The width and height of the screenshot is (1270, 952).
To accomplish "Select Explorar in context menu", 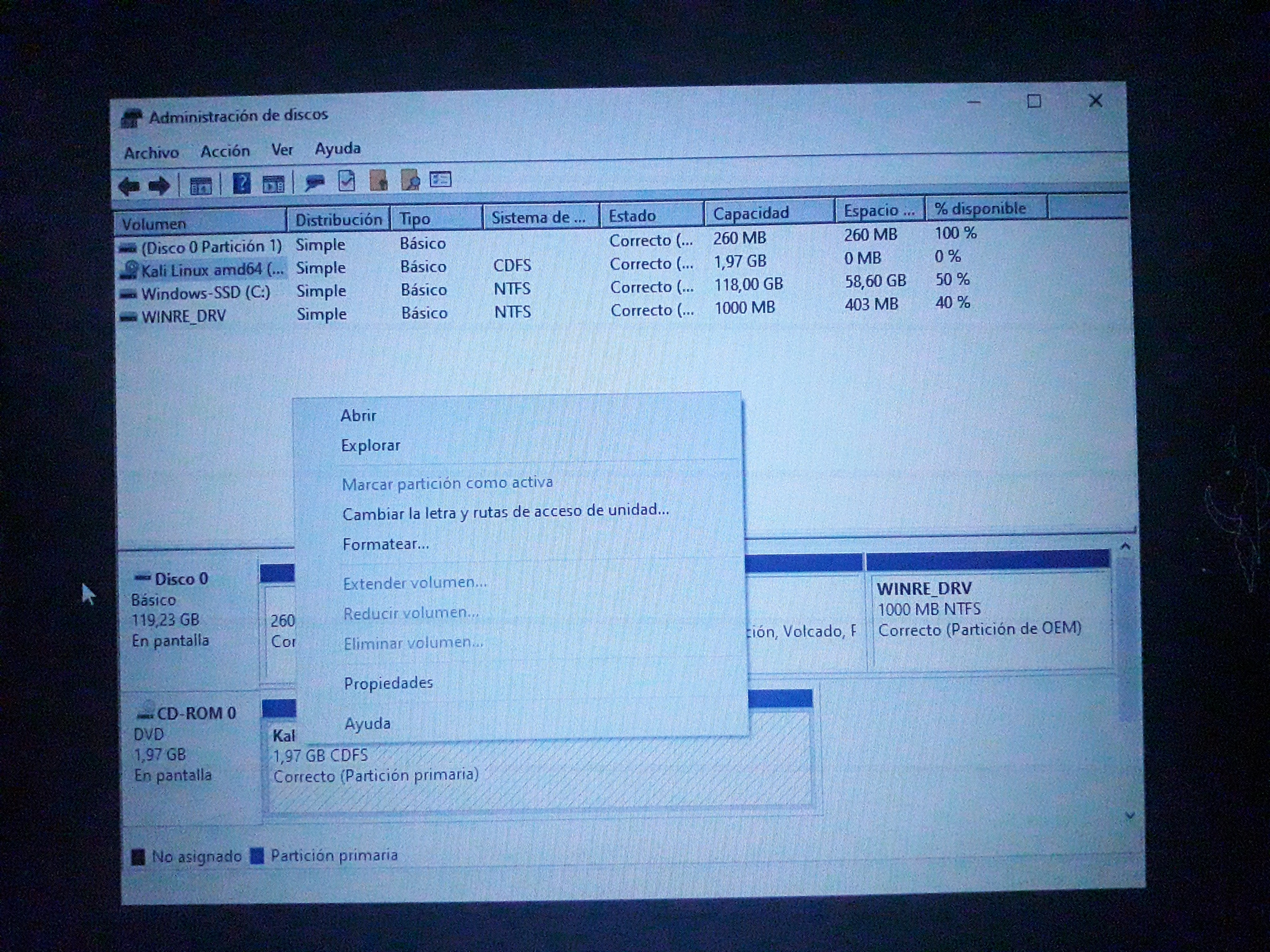I will click(370, 445).
